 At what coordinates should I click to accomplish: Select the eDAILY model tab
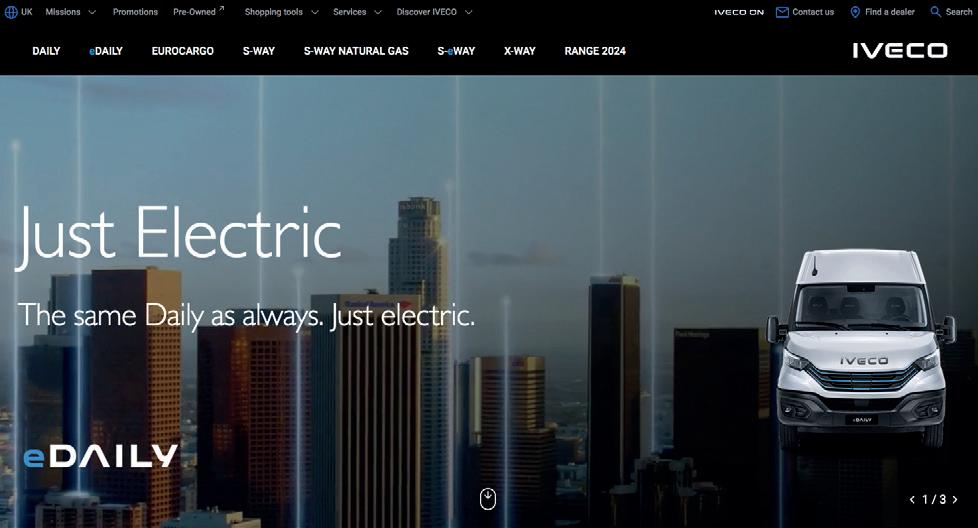tap(106, 51)
